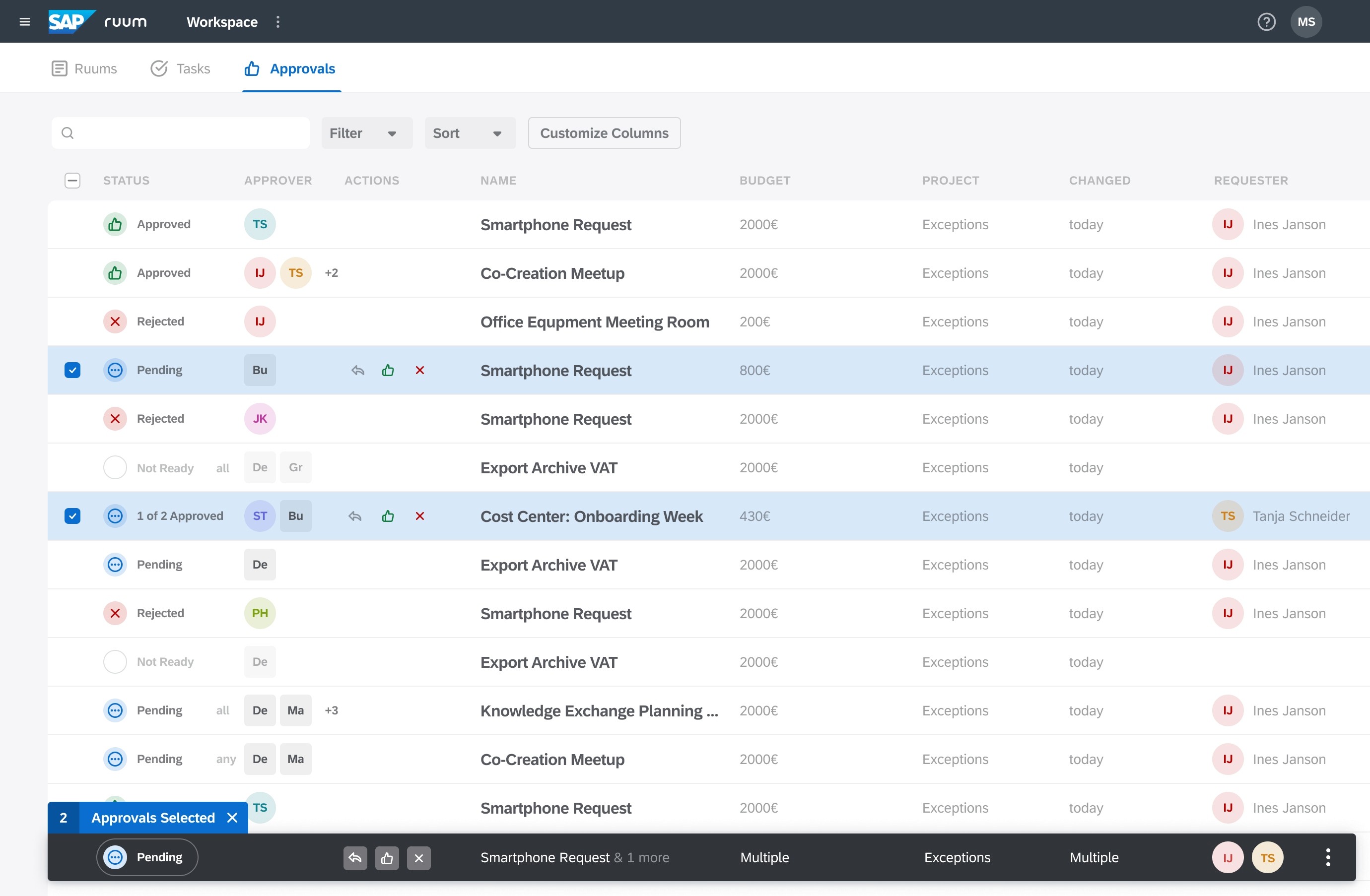Toggle the select-all header checkbox
Image resolution: width=1370 pixels, height=896 pixels.
[72, 181]
